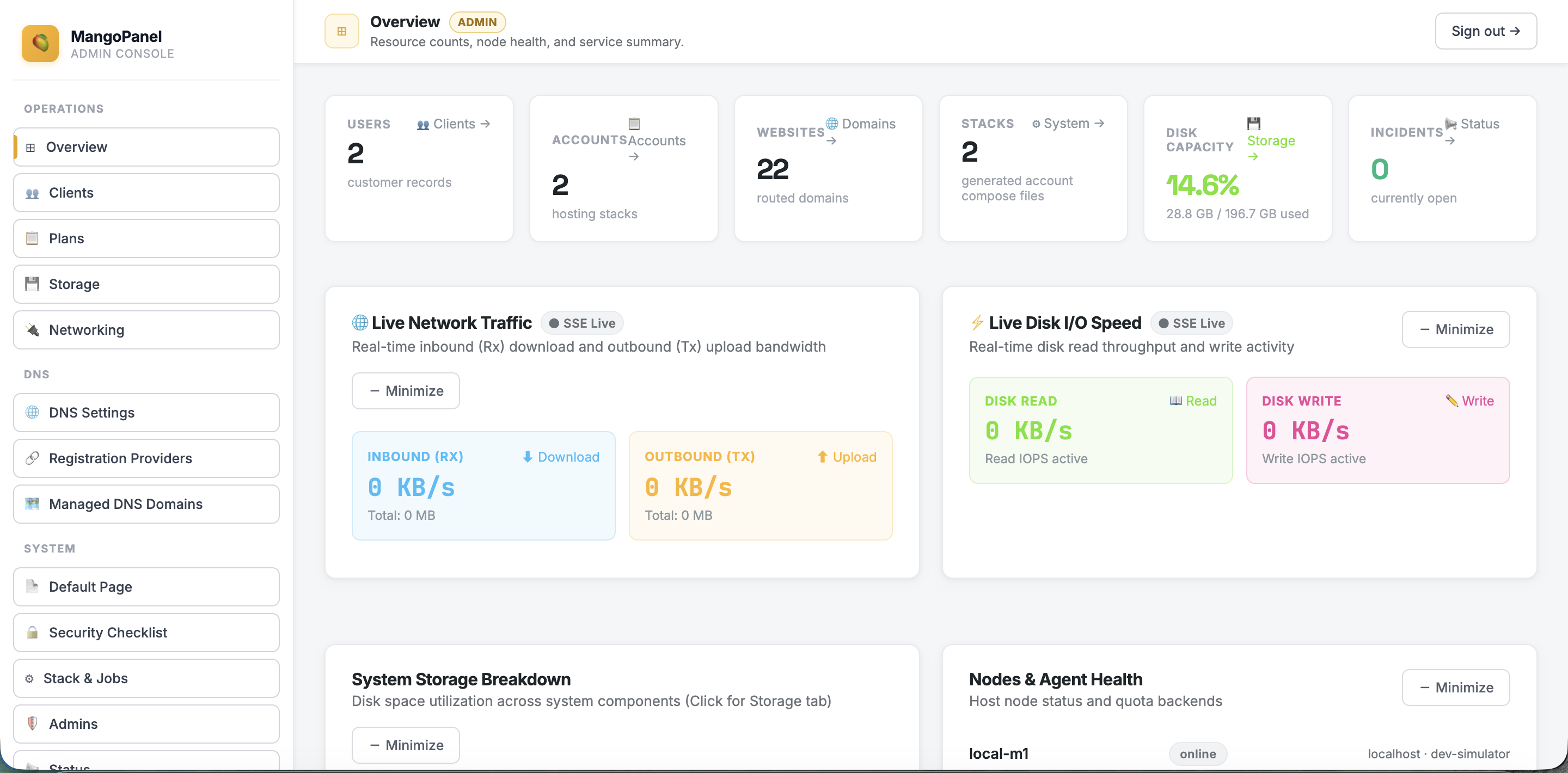Click the Registration Providers link icon
Screen dimensions: 1568x773
click(x=32, y=458)
